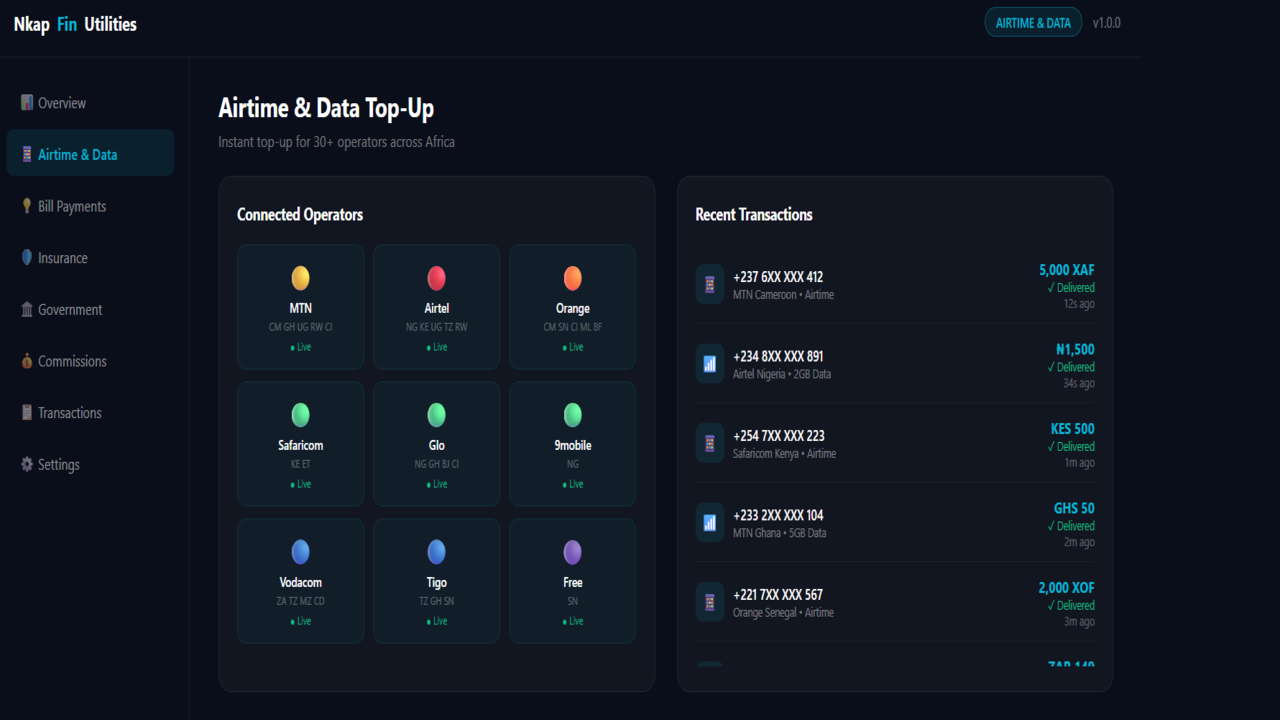The image size is (1280, 720).
Task: Click the "Safaricom" operator name
Action: pyautogui.click(x=300, y=445)
